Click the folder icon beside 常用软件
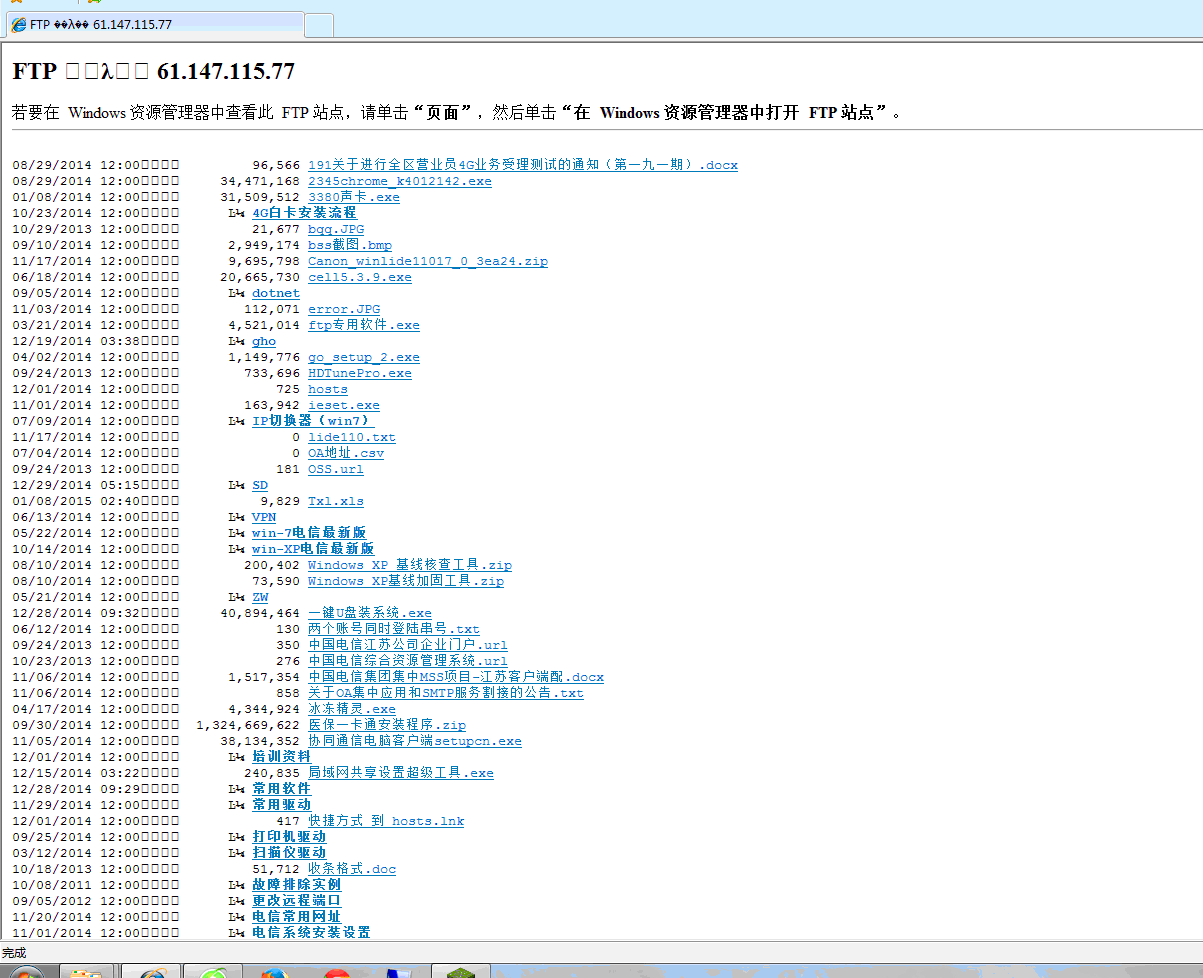Image resolution: width=1203 pixels, height=978 pixels. (x=236, y=789)
